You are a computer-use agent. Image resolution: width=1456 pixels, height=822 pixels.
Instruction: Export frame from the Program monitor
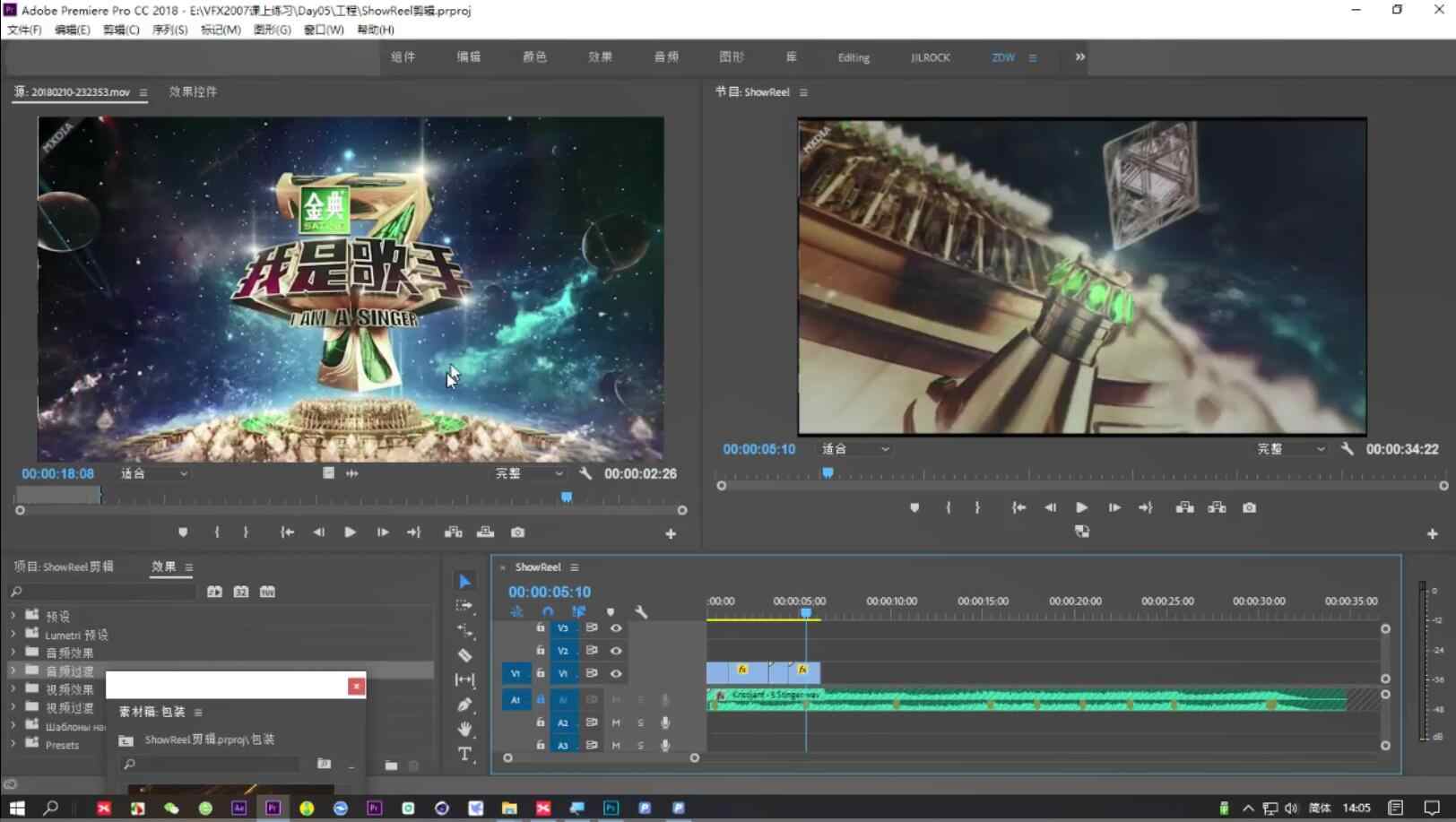[1249, 507]
